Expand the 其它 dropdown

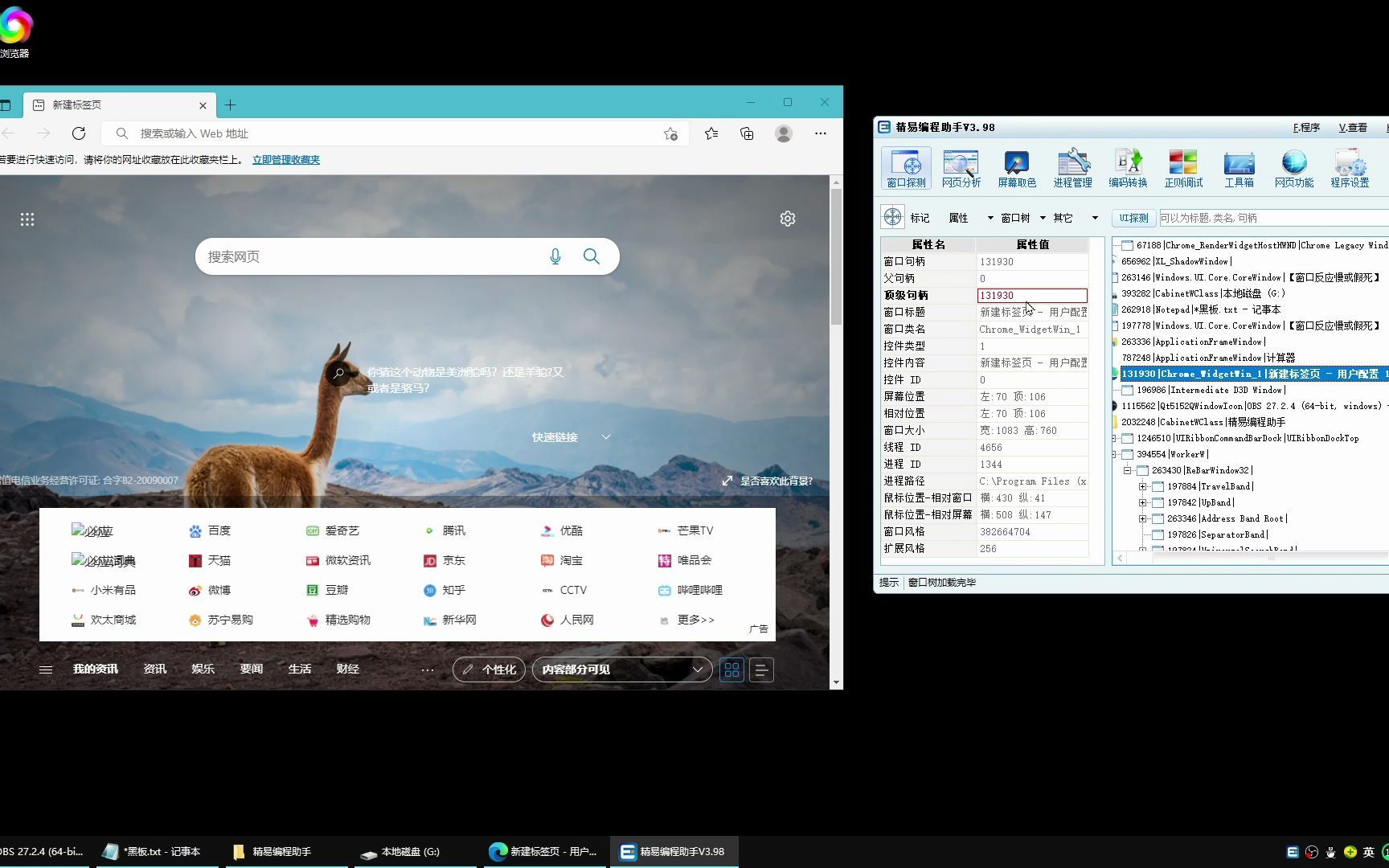pos(1094,218)
